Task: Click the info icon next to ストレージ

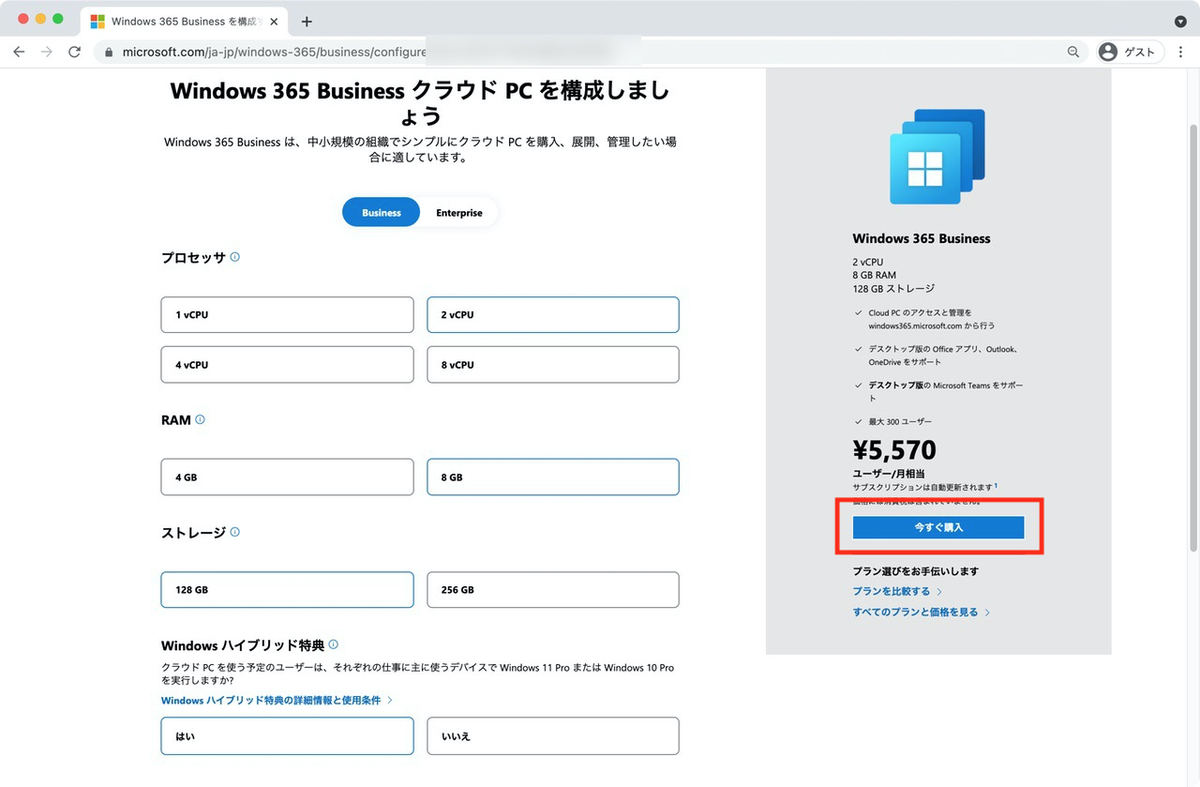Action: point(235,533)
